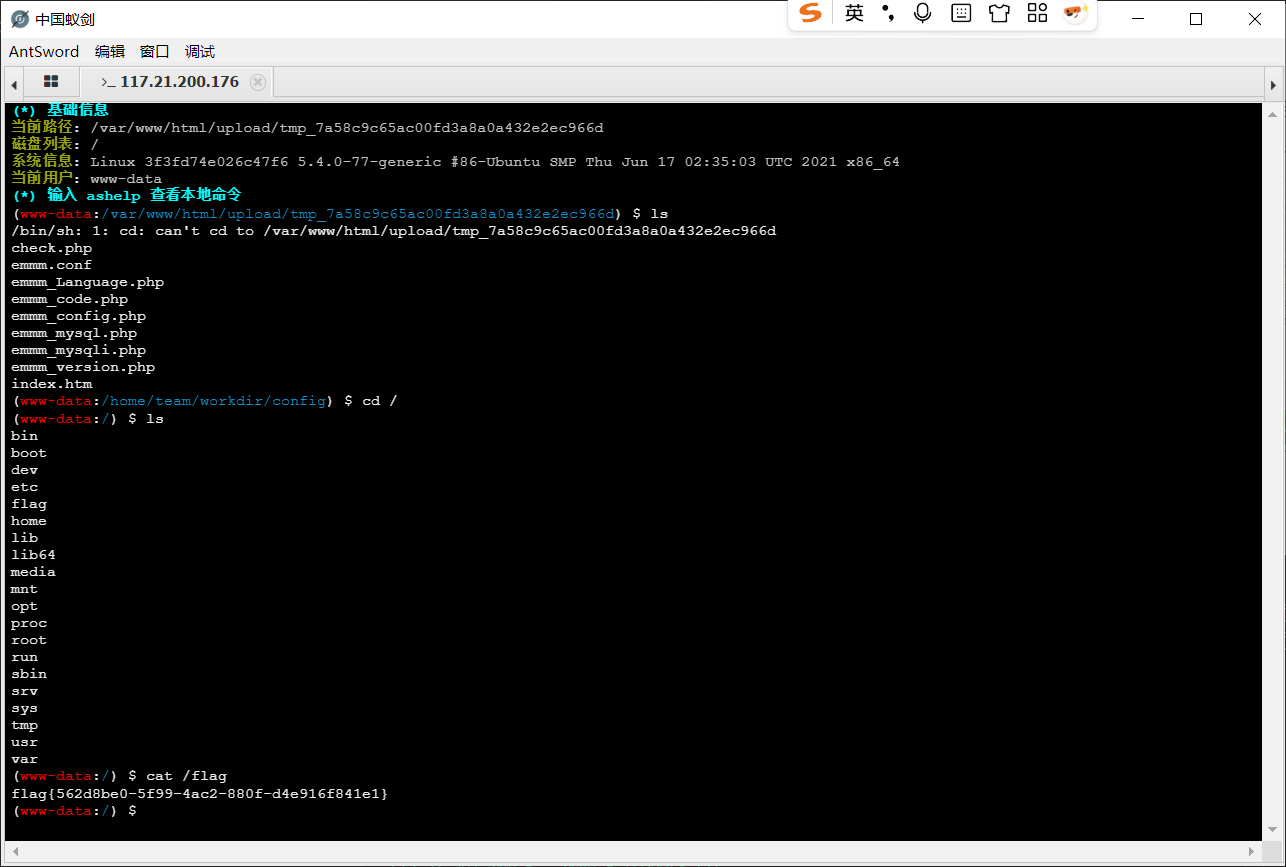Screen dimensions: 1286x867
Task: Click the 'tmp' directory entry
Action: [24, 725]
